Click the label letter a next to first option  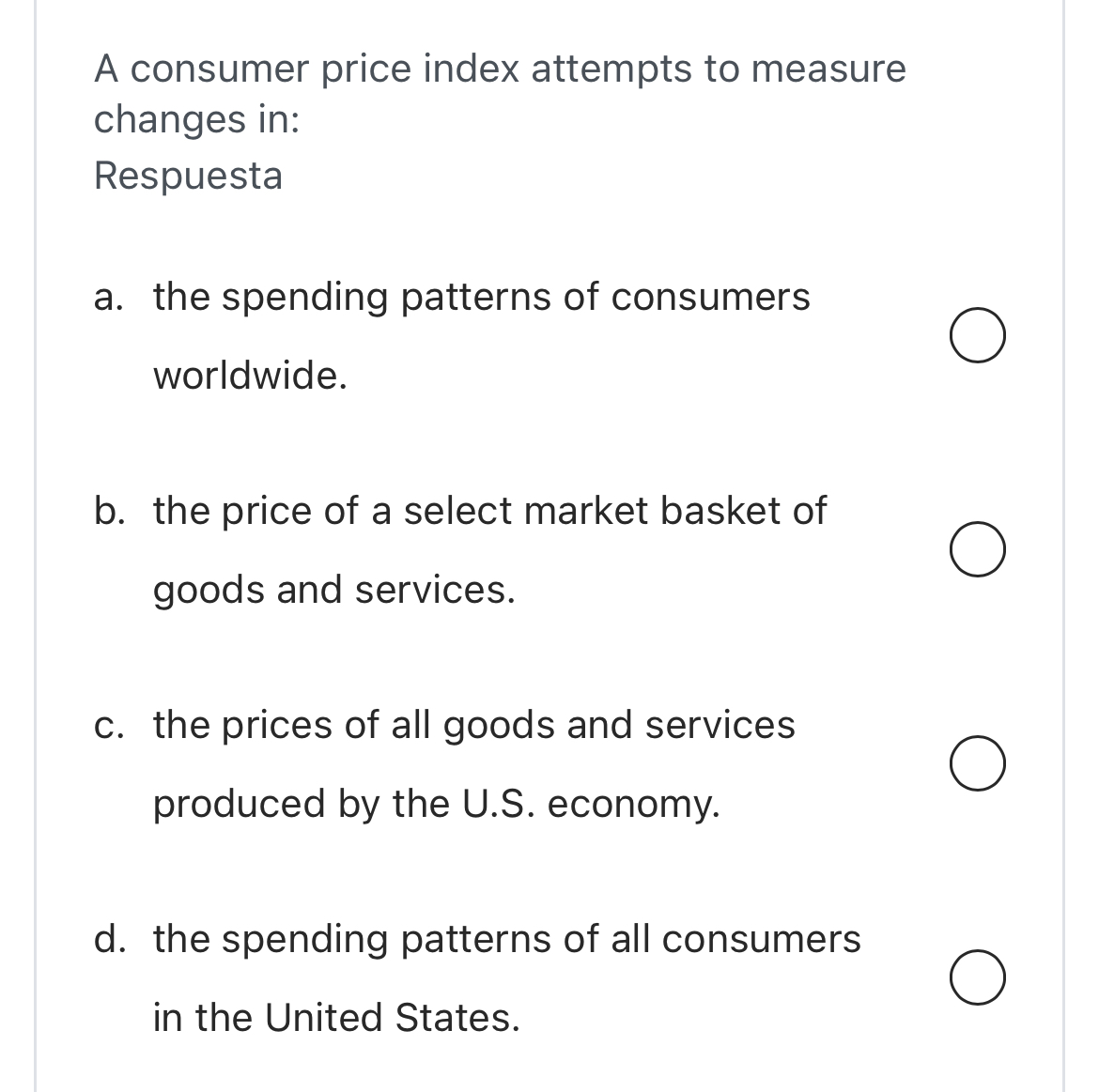pos(106,298)
